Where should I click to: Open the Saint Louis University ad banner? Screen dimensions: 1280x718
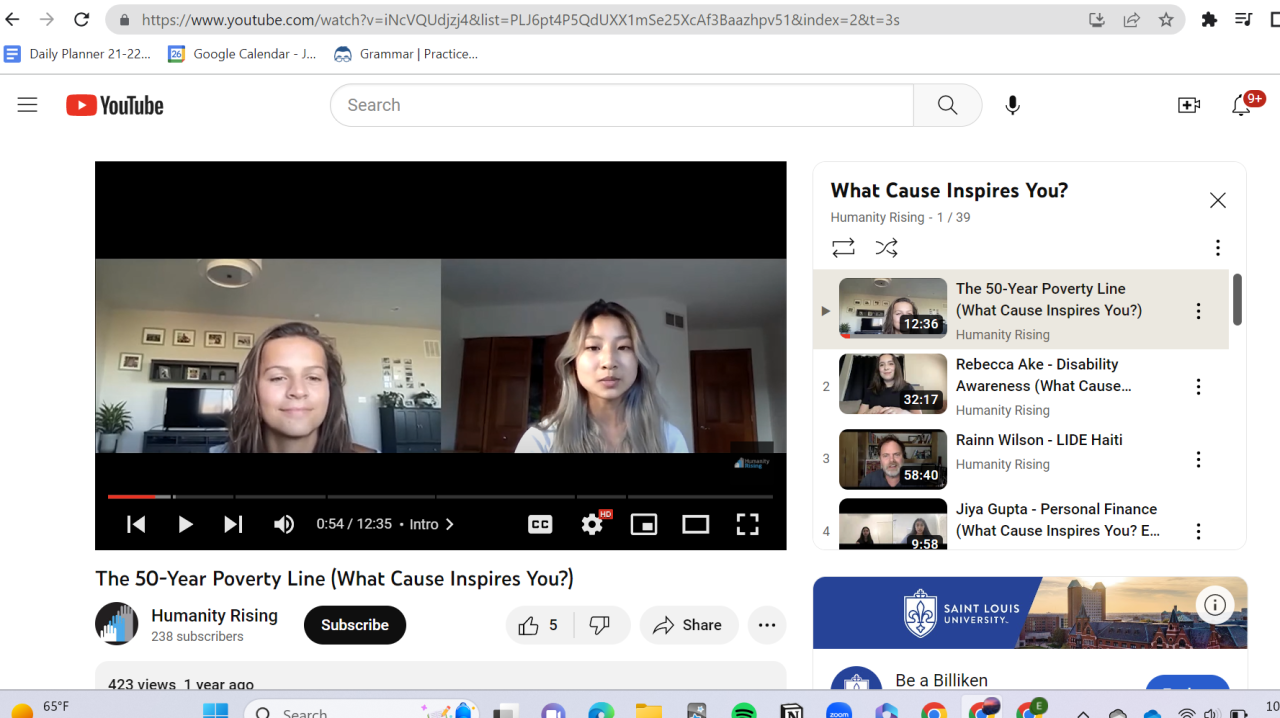pyautogui.click(x=1030, y=613)
